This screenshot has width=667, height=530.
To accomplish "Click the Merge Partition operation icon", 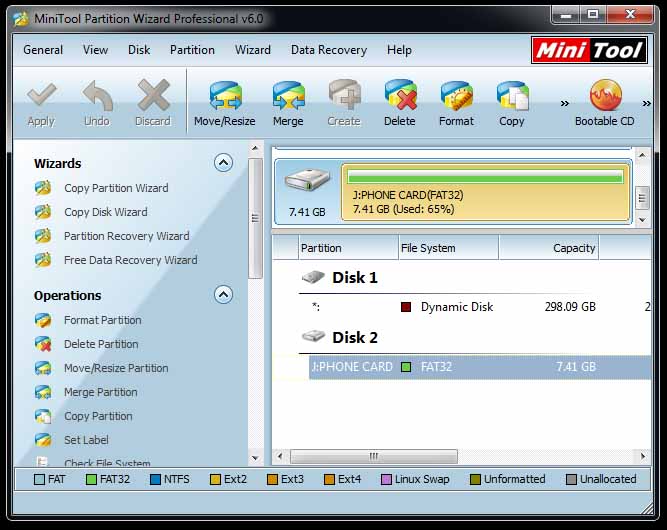I will (43, 392).
